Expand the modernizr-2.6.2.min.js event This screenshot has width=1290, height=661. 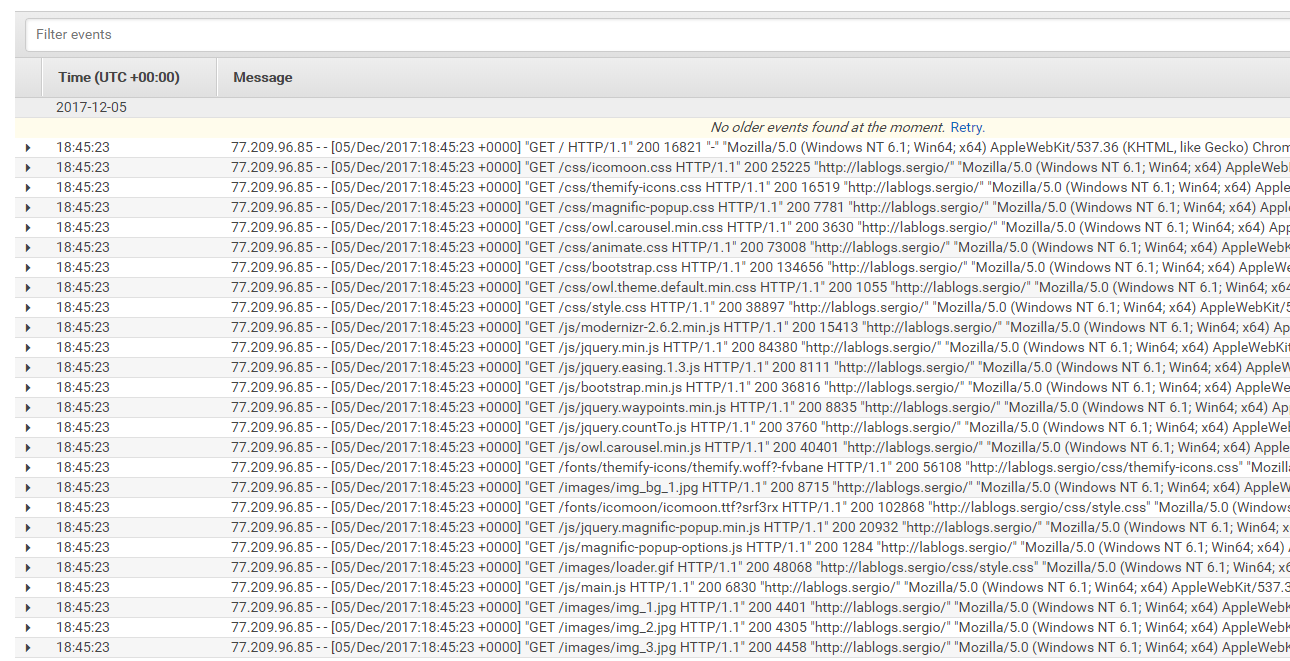click(28, 328)
